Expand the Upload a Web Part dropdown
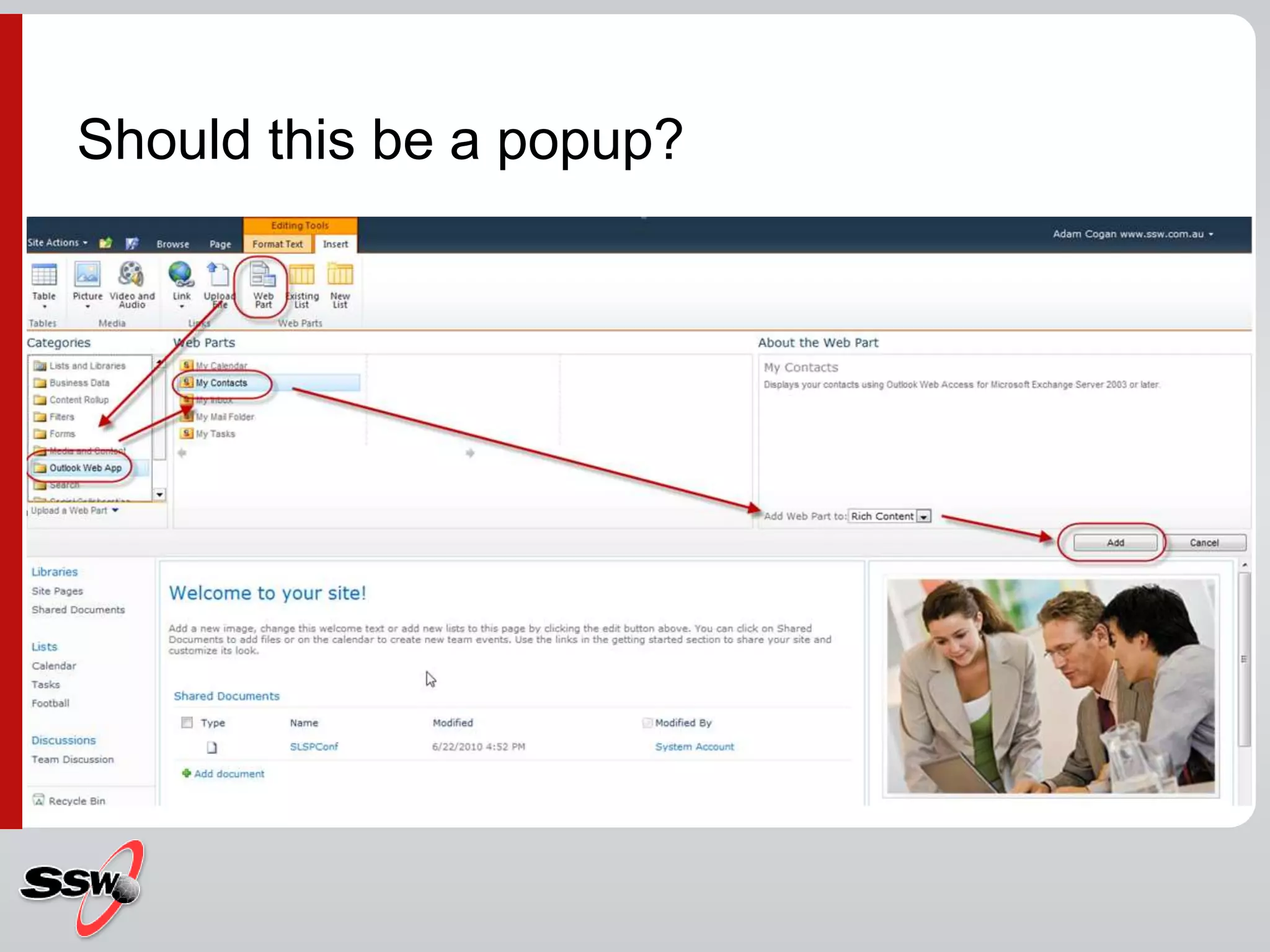Image resolution: width=1270 pixels, height=952 pixels. pyautogui.click(x=74, y=510)
